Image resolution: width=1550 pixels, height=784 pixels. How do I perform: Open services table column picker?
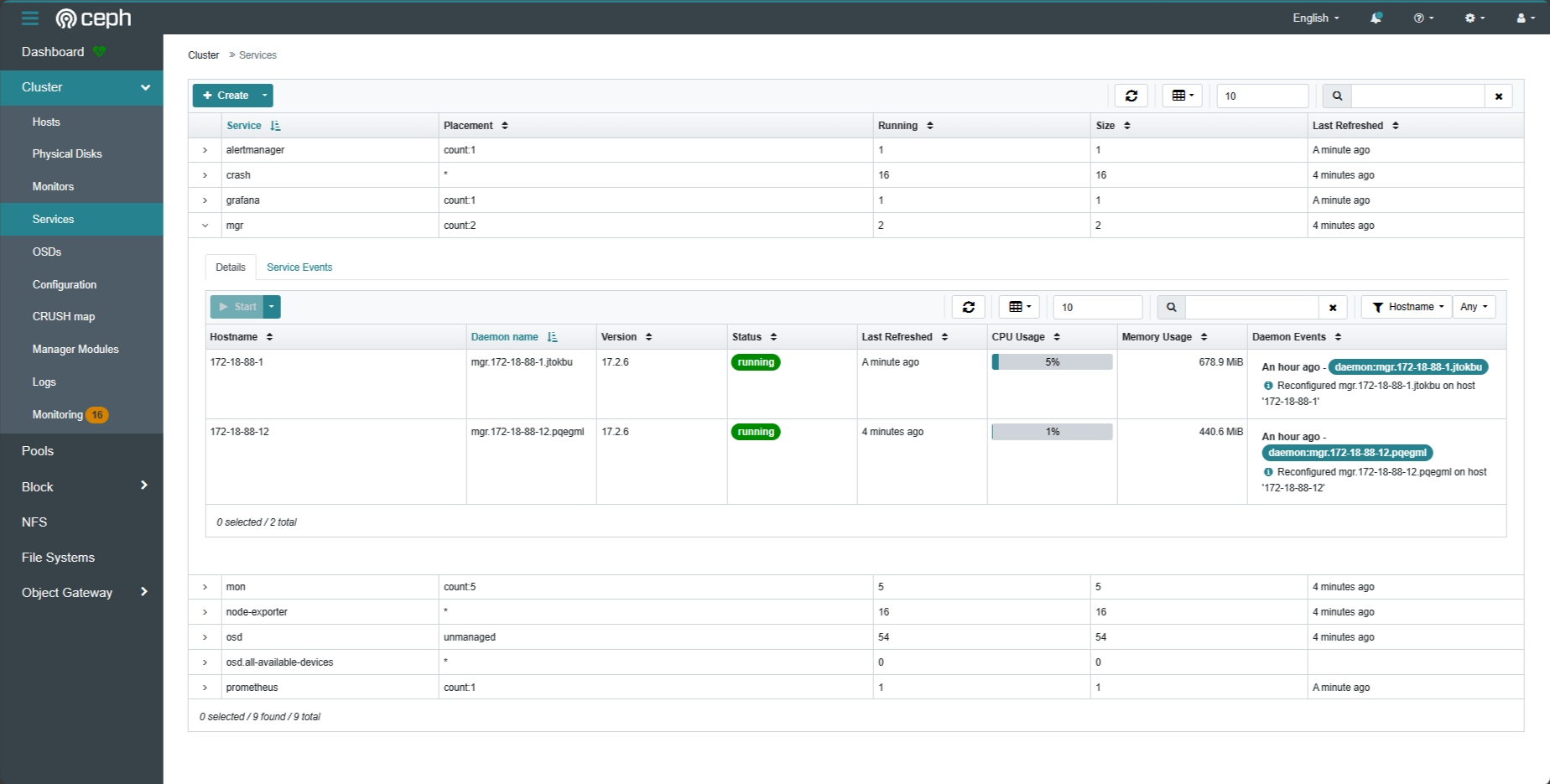[x=1183, y=96]
